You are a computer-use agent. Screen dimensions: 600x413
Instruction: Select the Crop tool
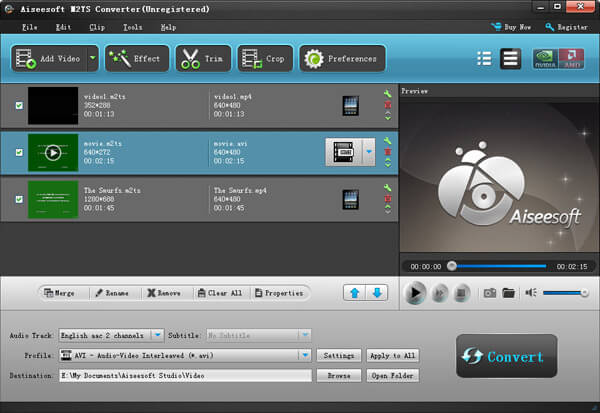click(264, 58)
